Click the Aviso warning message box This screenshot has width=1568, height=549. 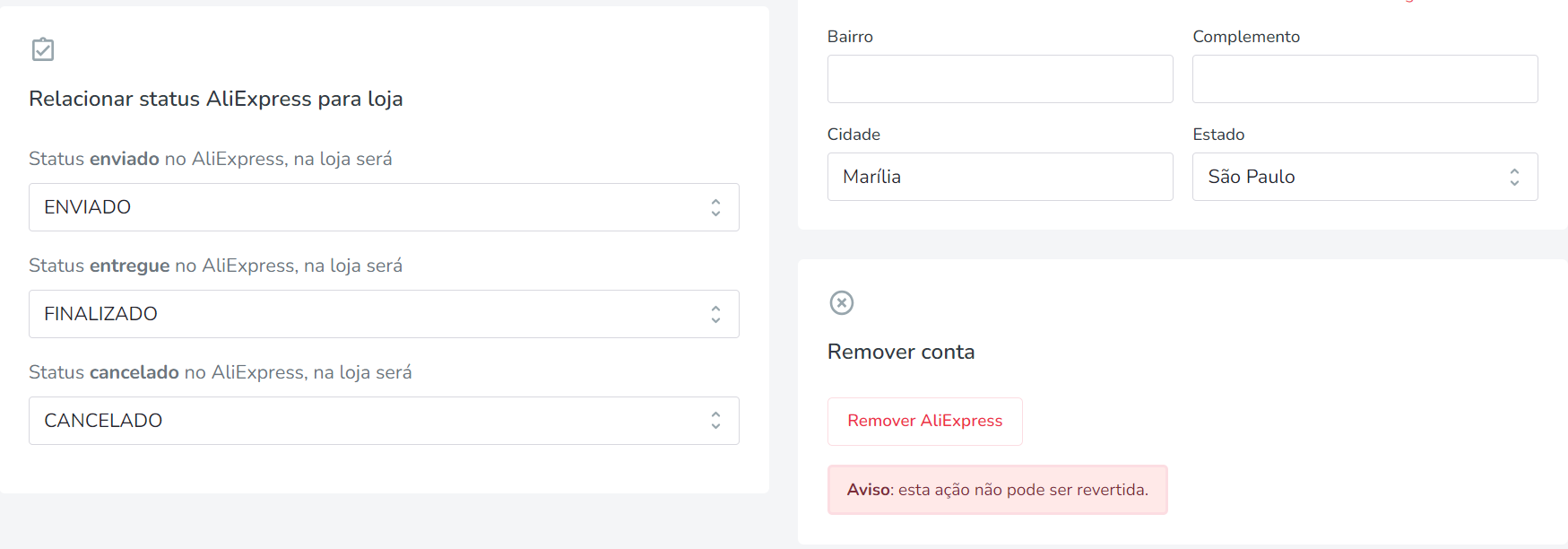[997, 490]
